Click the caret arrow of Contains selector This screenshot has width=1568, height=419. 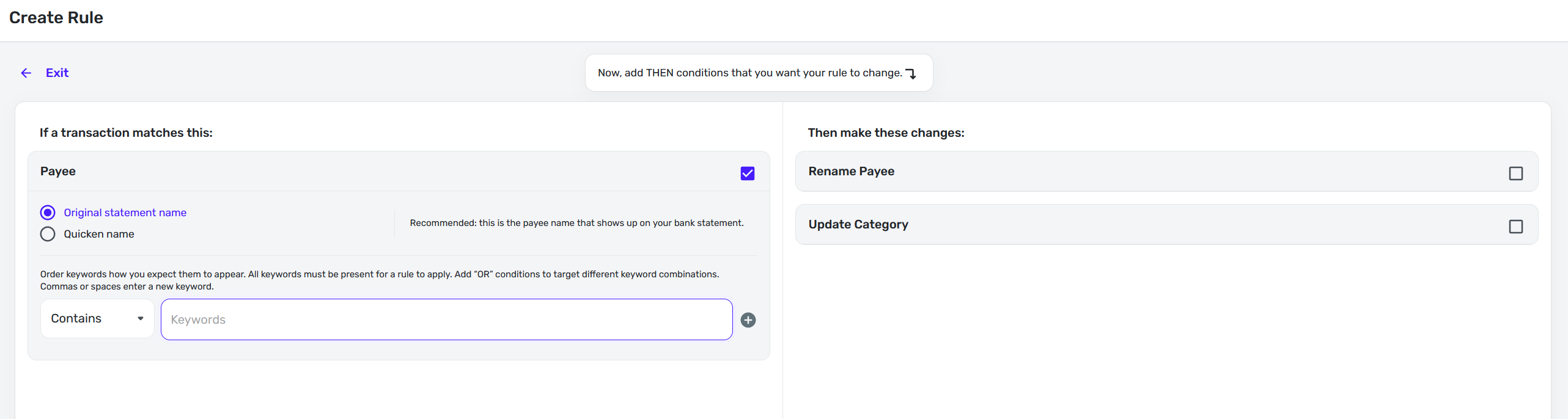pyautogui.click(x=141, y=318)
